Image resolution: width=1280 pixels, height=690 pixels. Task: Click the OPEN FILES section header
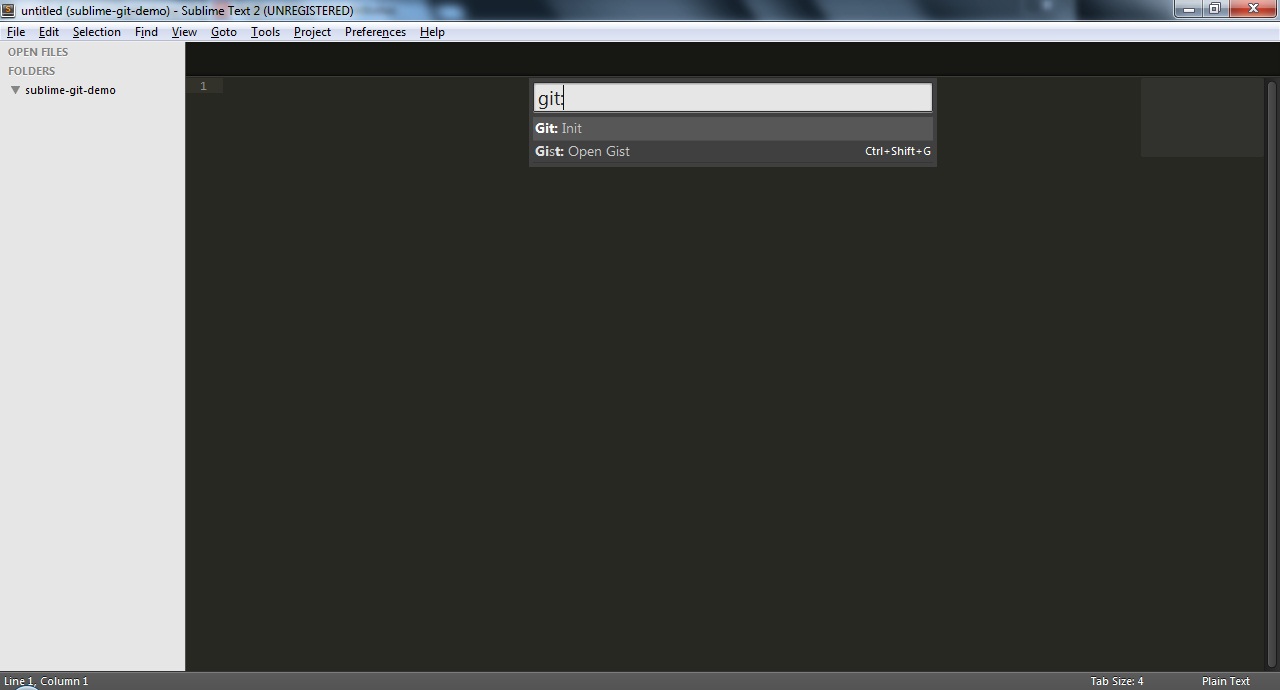(x=38, y=51)
